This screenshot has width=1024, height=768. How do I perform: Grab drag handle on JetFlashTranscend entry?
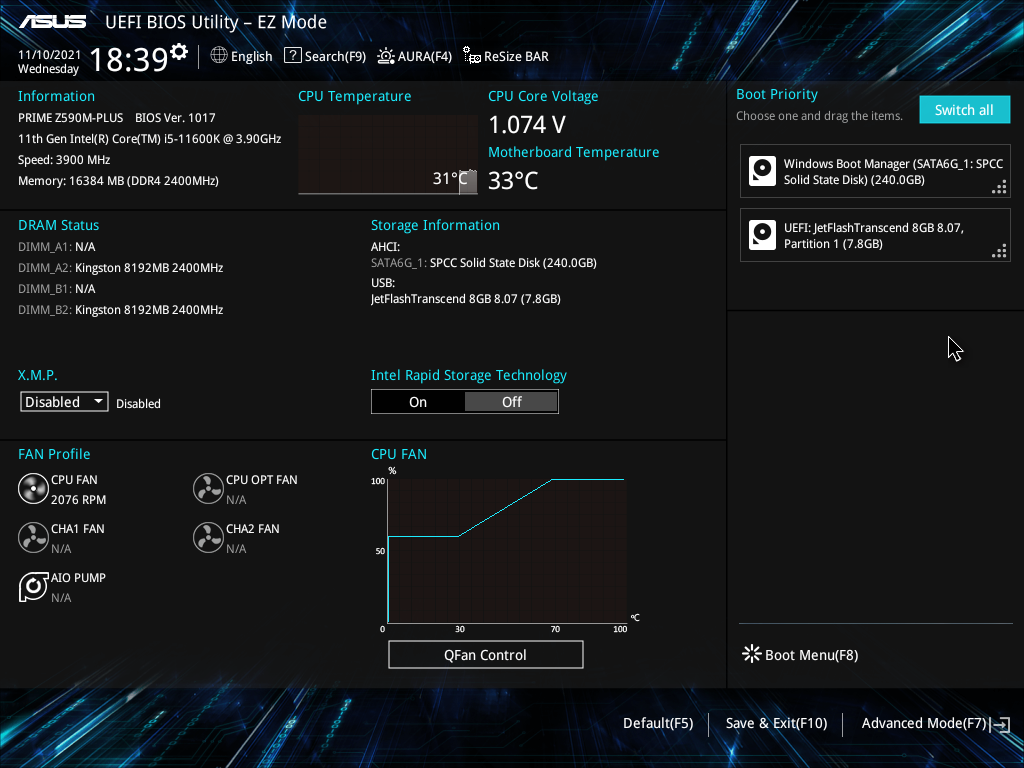pyautogui.click(x=999, y=251)
